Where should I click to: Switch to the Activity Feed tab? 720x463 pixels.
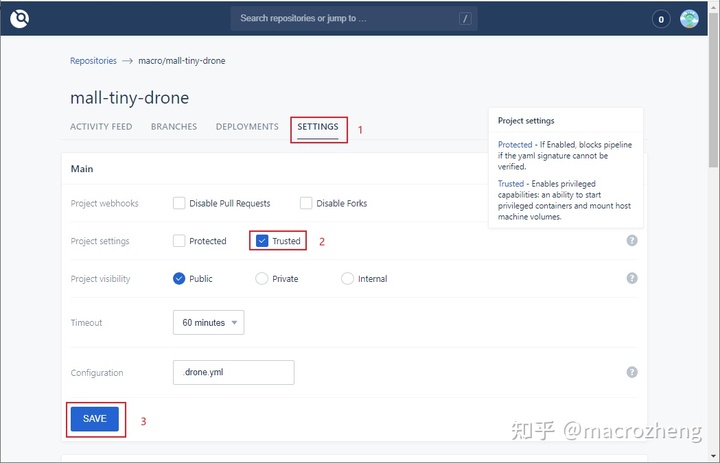(x=101, y=127)
